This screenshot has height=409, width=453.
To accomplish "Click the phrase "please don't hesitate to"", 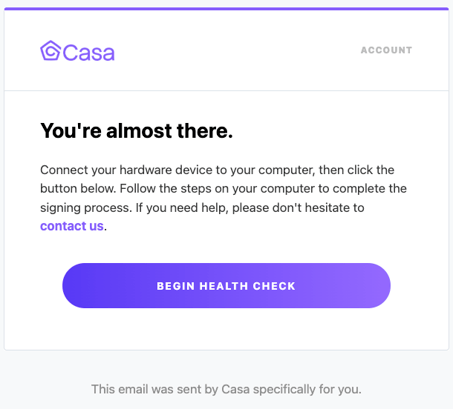I will 298,208.
